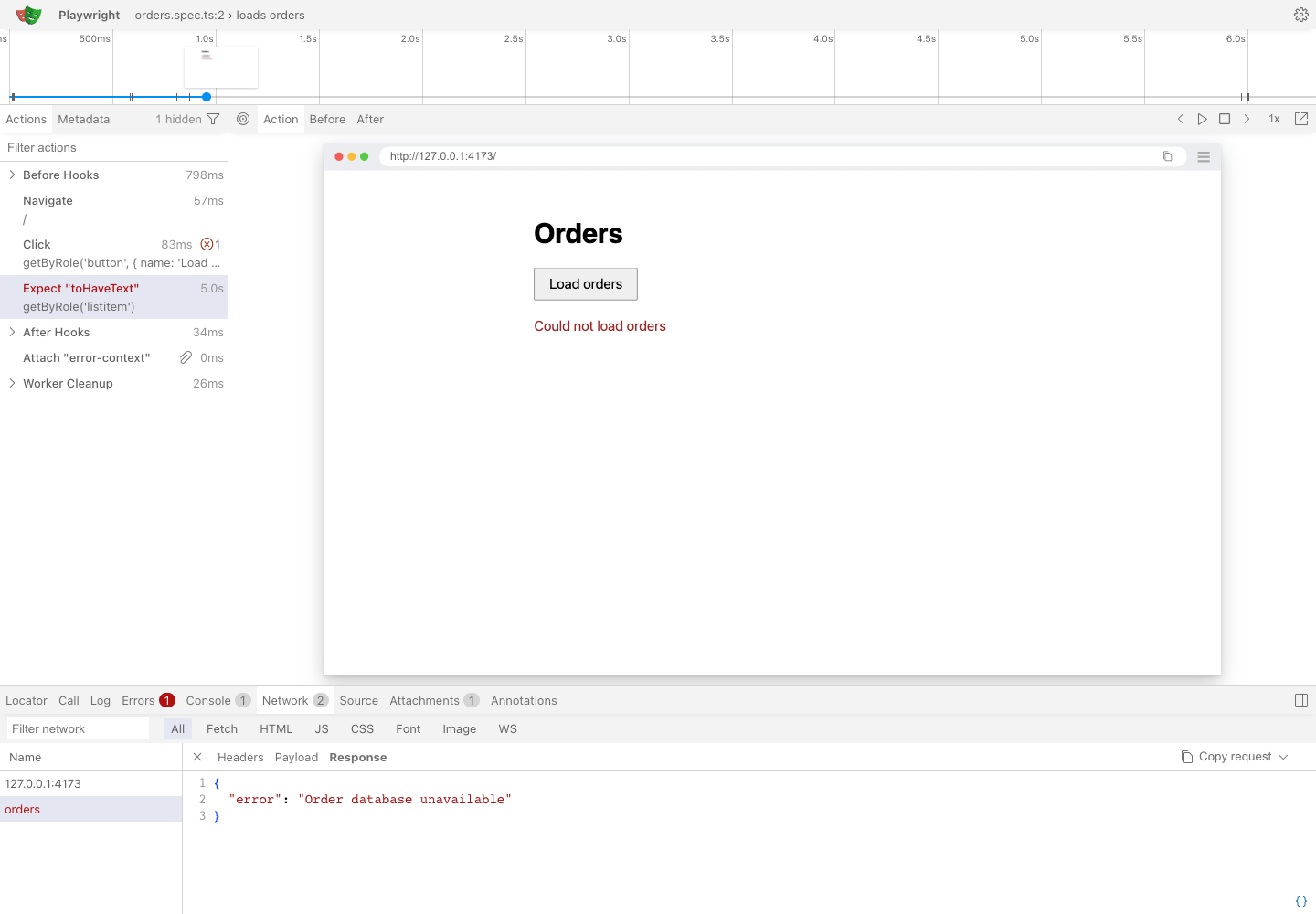Stop the trace playback
The width and height of the screenshot is (1316, 914).
1225,119
